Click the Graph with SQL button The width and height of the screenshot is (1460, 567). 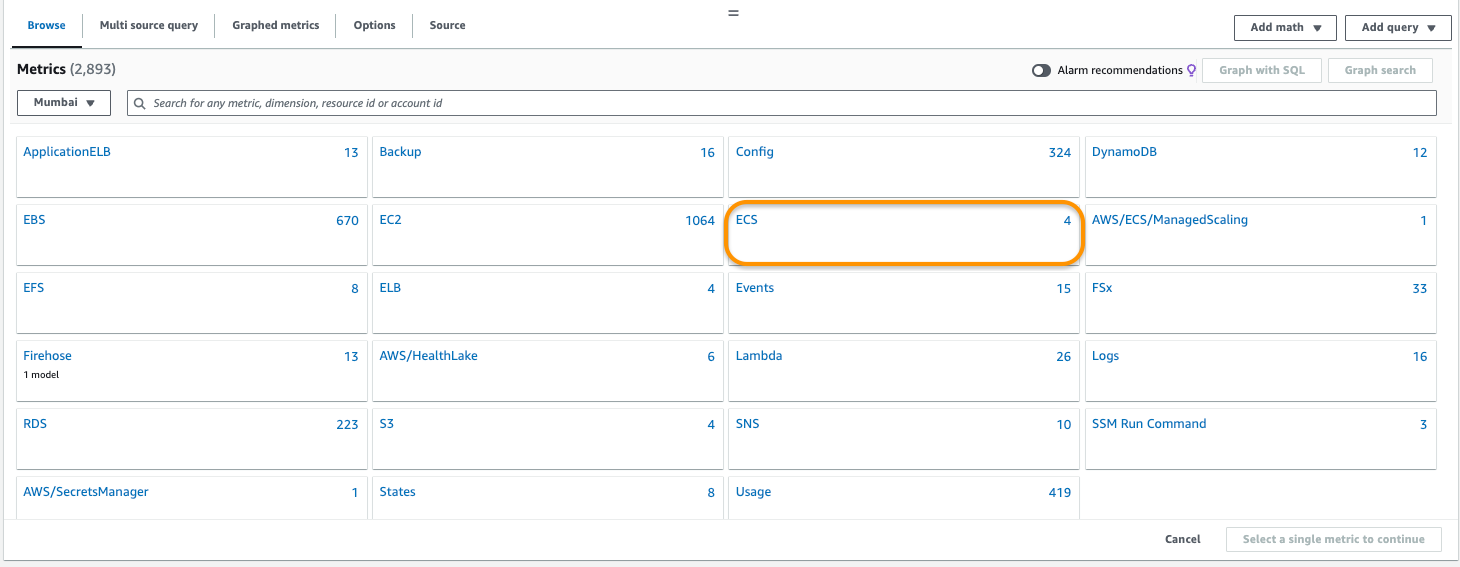(x=1262, y=71)
